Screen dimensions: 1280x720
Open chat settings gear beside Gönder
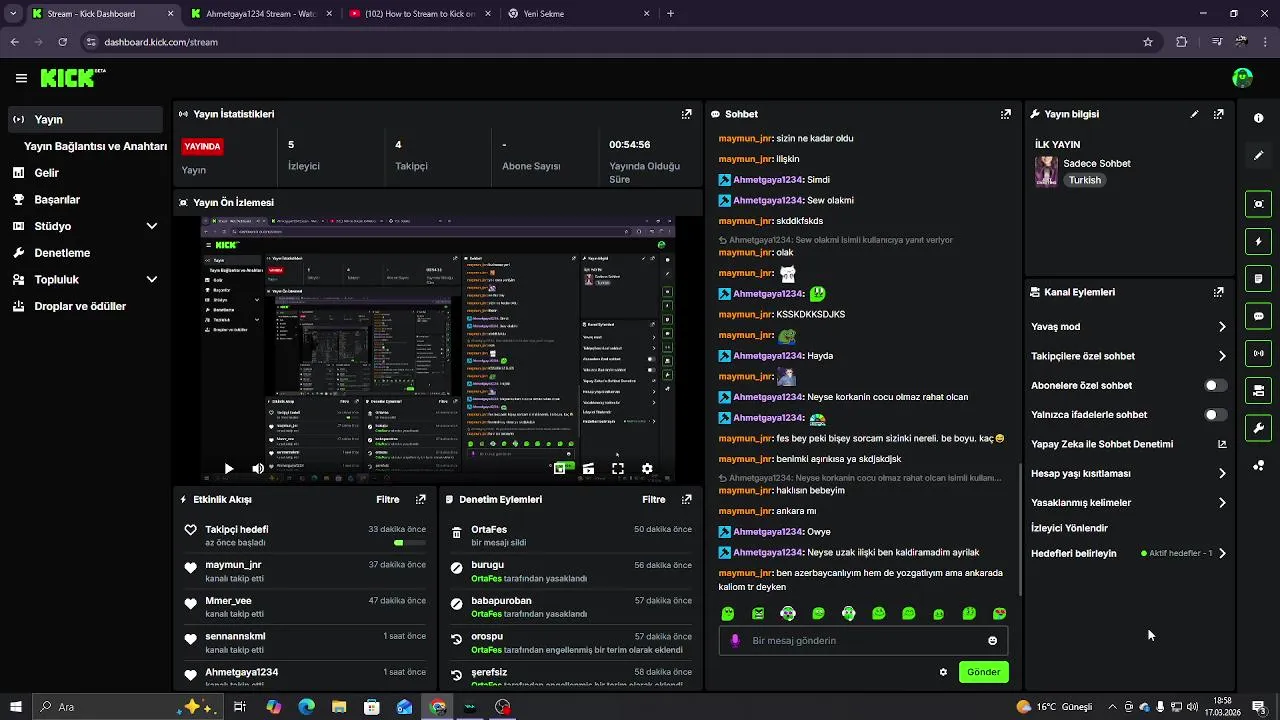click(x=943, y=672)
